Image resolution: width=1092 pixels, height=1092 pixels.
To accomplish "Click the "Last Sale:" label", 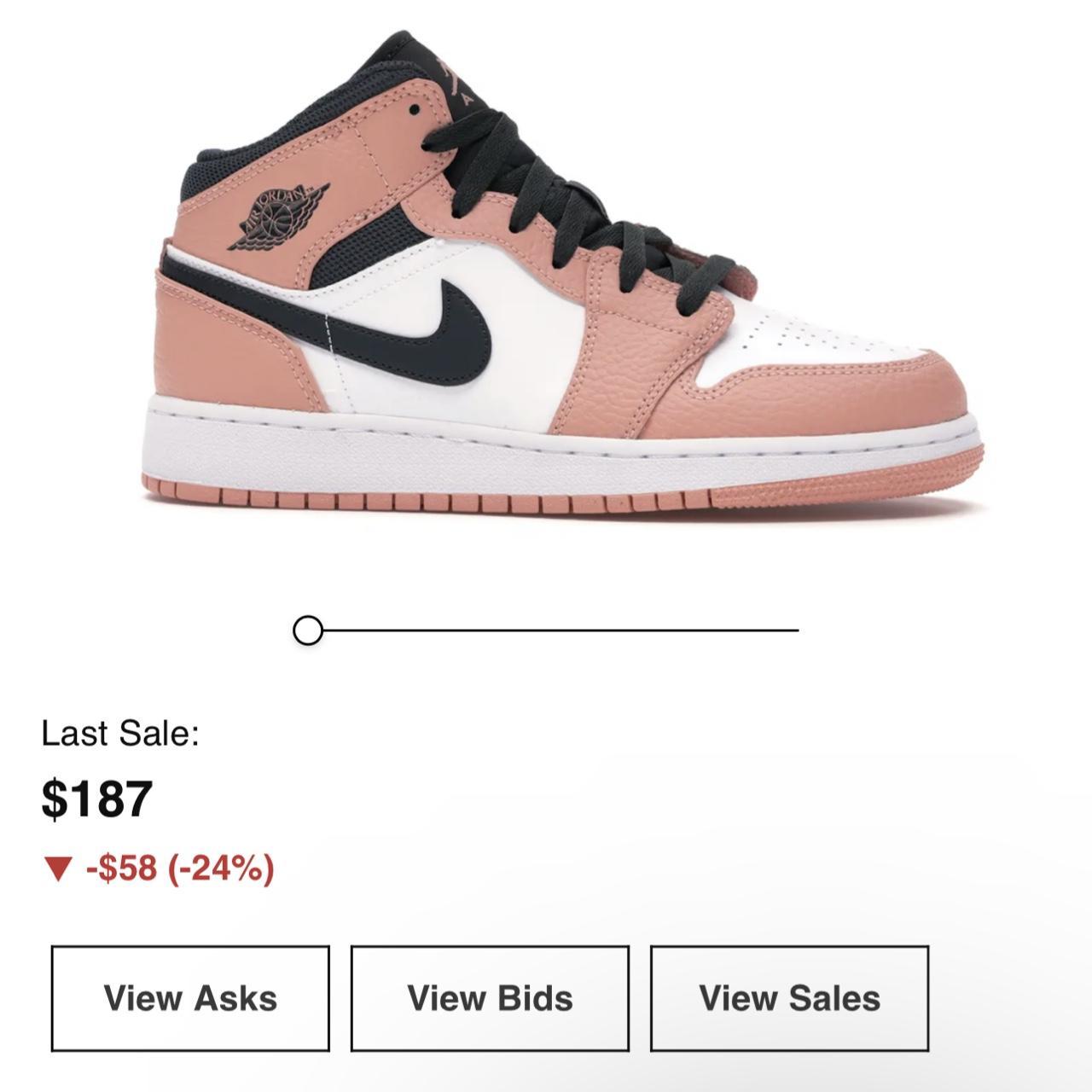I will [x=120, y=734].
